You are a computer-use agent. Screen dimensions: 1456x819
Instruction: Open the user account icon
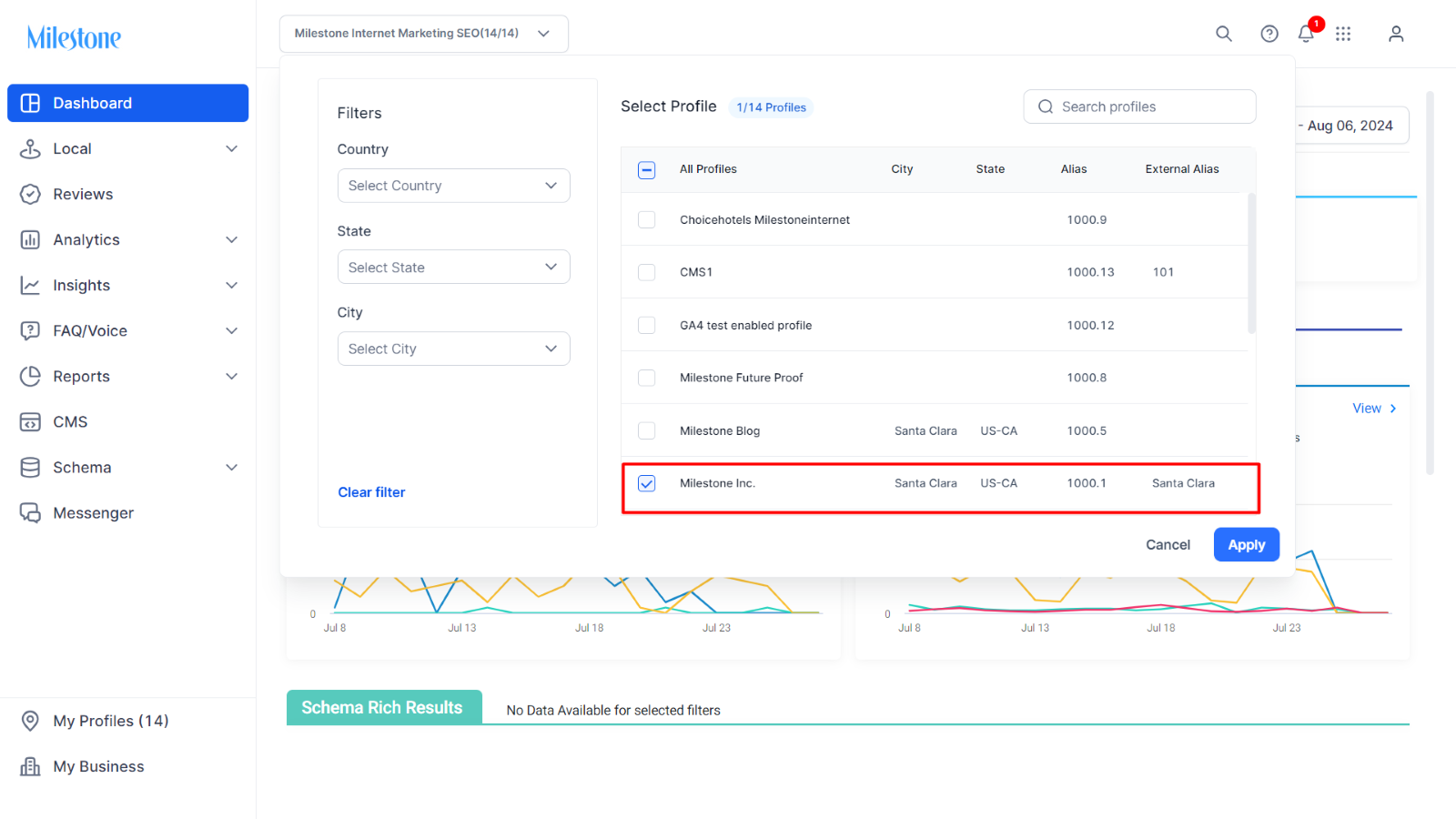1396,34
